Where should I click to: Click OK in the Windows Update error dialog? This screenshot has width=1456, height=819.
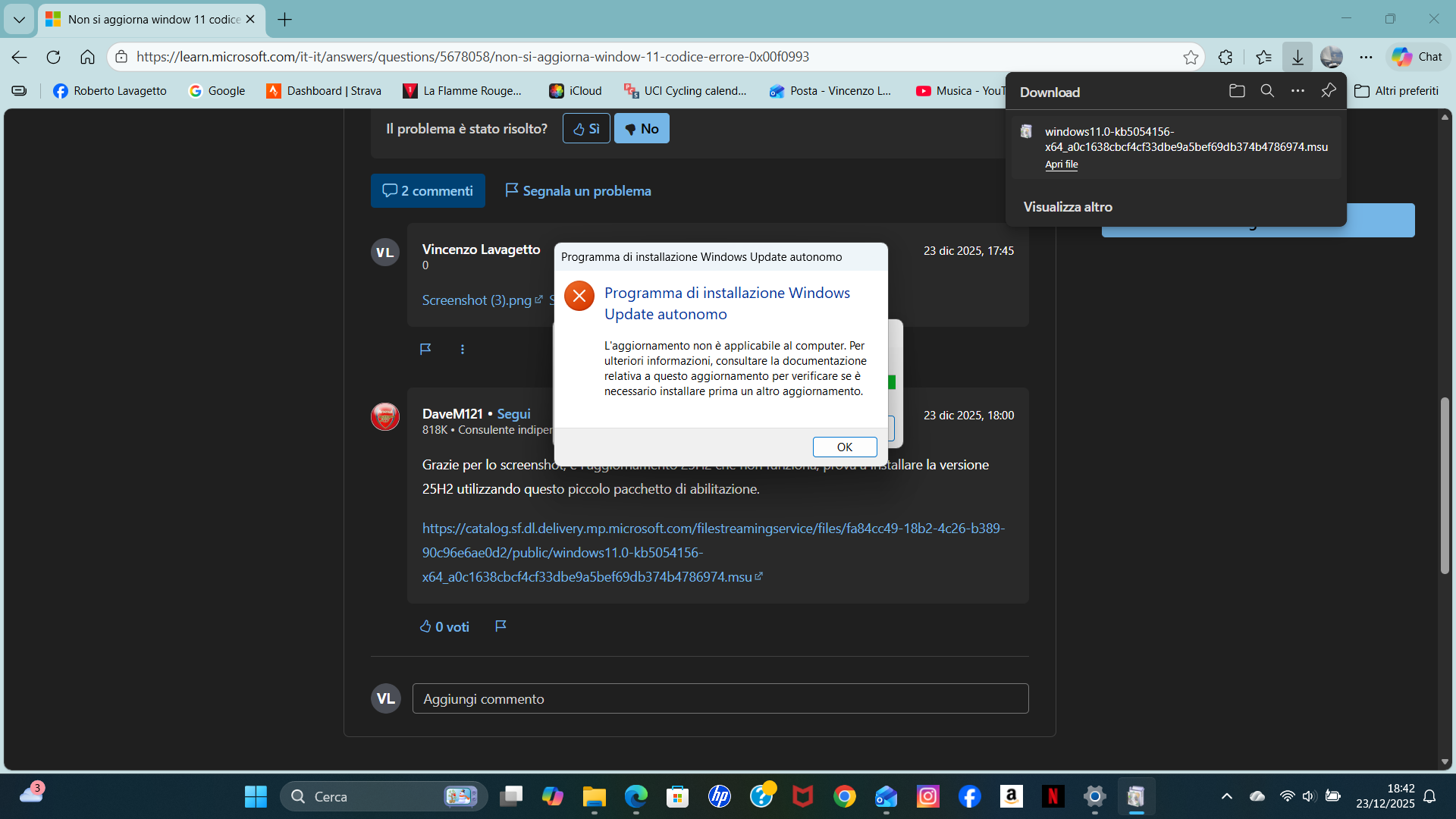(x=844, y=447)
